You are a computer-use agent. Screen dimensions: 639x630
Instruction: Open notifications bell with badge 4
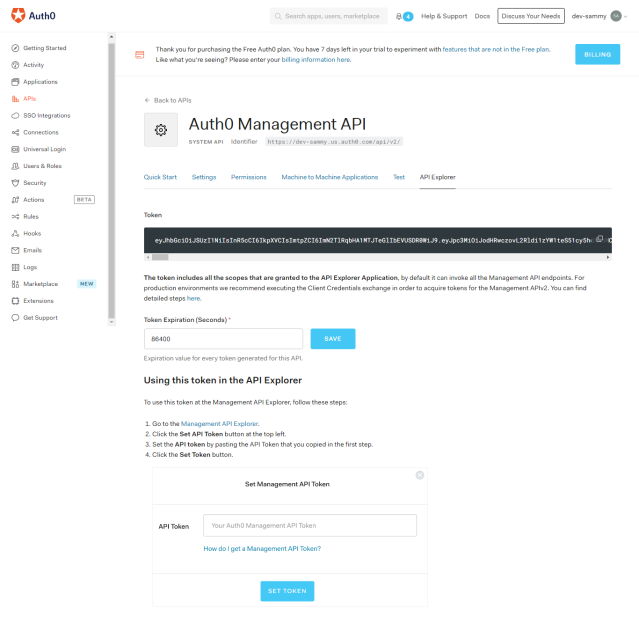coord(404,16)
